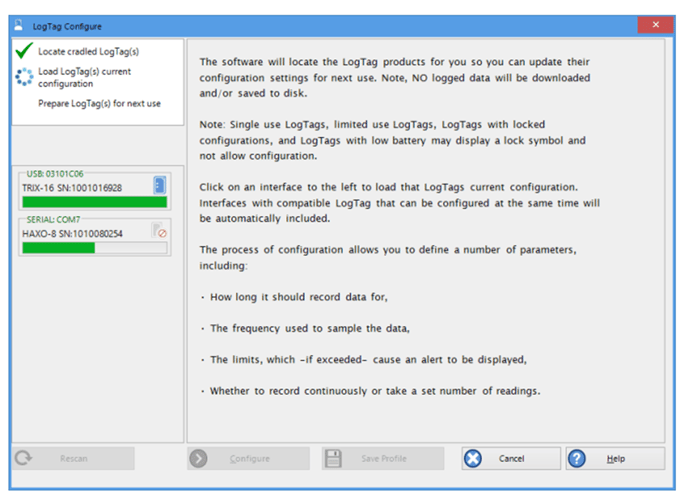688x498 pixels.
Task: Click the blue logger icon in TRIX-16 row
Action: click(160, 185)
